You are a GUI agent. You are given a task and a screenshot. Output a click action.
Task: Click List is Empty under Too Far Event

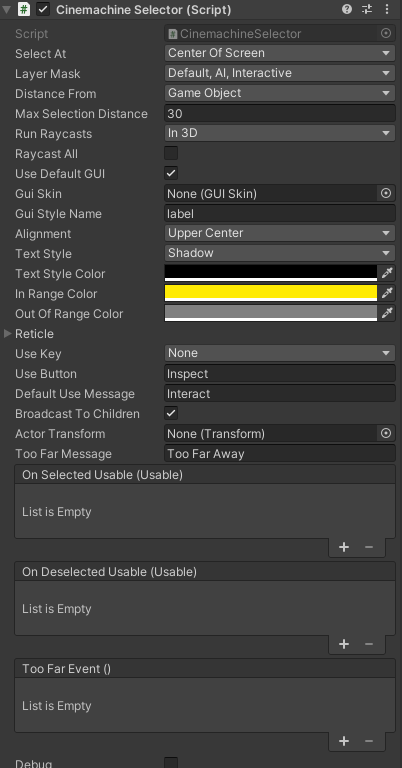point(56,706)
